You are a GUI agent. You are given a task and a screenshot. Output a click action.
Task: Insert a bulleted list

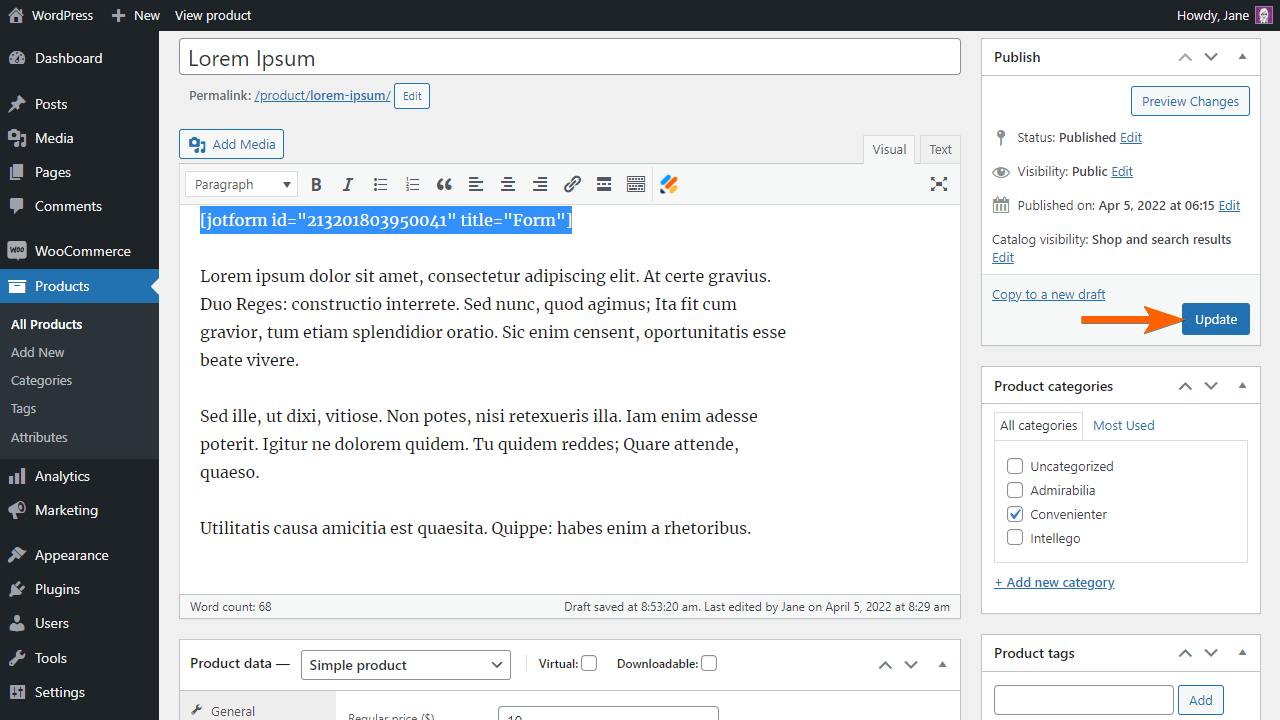click(380, 184)
